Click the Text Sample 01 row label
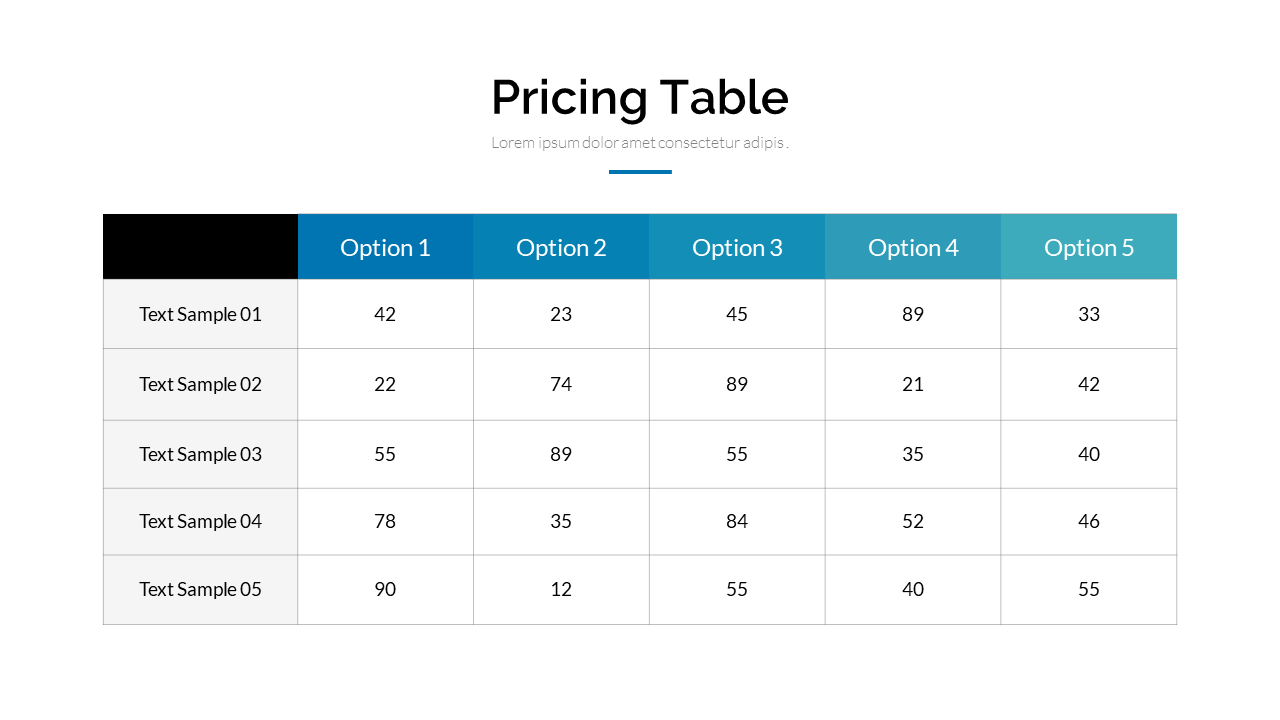Screen dimensions: 1280x720 click(200, 314)
